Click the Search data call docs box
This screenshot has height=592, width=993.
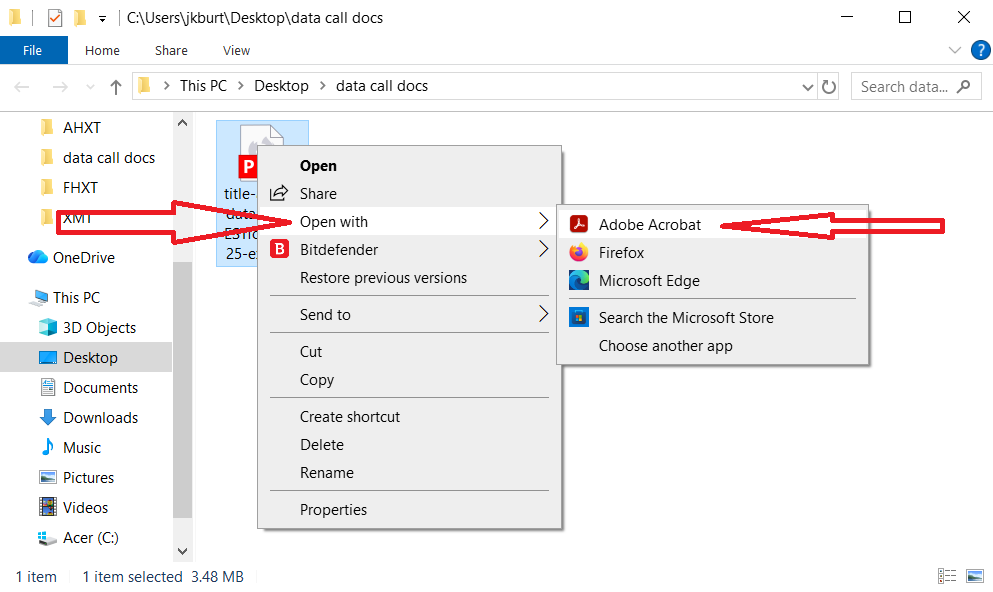coord(905,86)
